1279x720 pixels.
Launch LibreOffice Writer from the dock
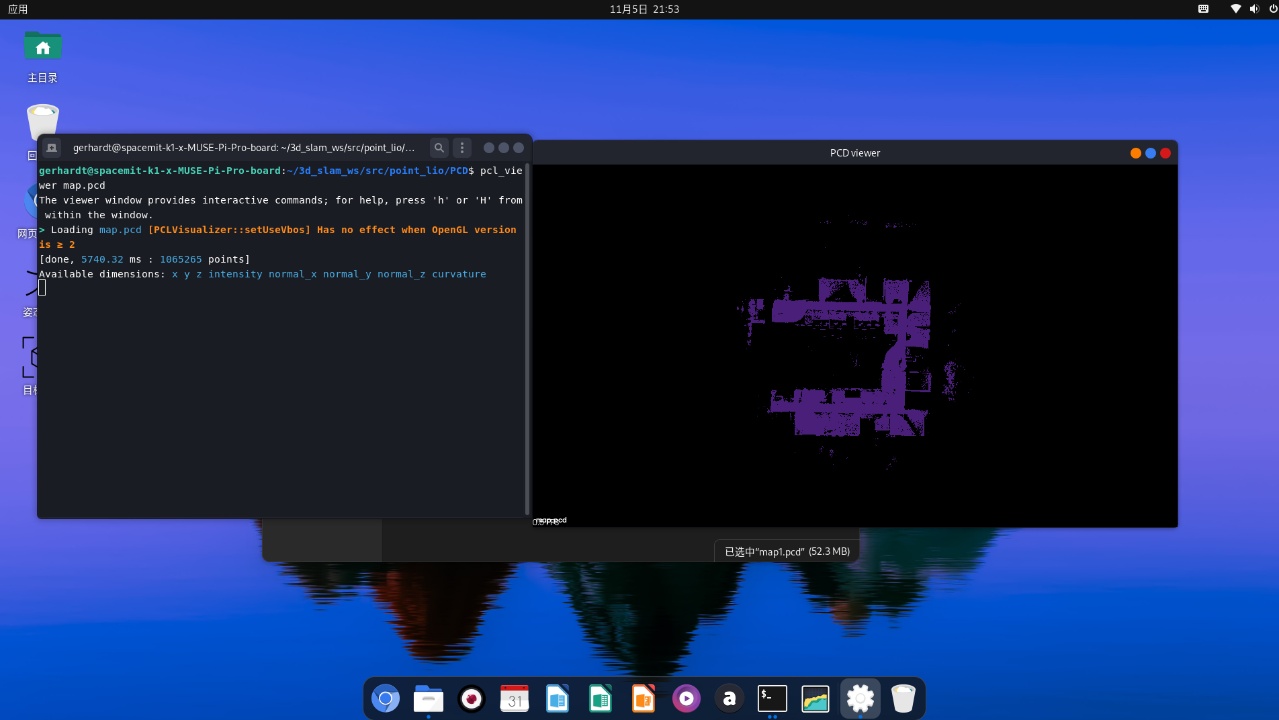[x=557, y=698]
